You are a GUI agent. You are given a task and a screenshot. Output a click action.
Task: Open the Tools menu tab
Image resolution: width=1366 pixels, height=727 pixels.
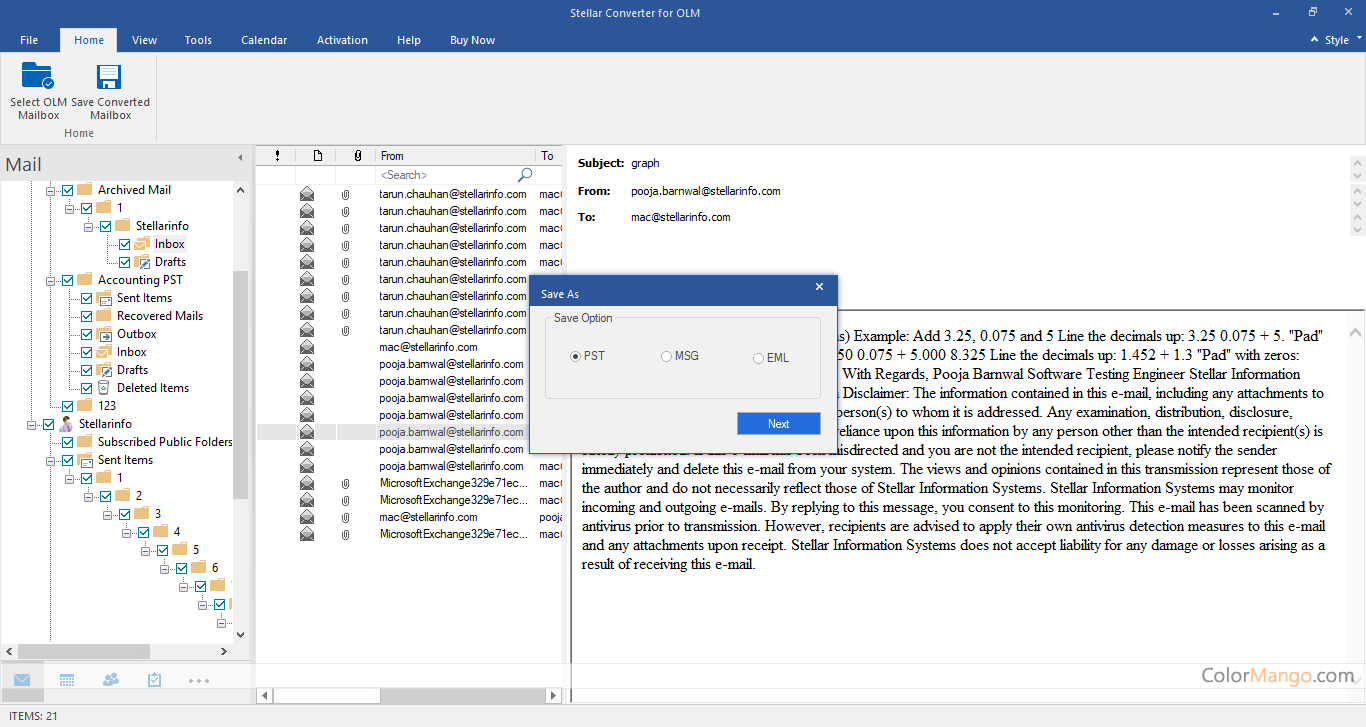click(198, 40)
